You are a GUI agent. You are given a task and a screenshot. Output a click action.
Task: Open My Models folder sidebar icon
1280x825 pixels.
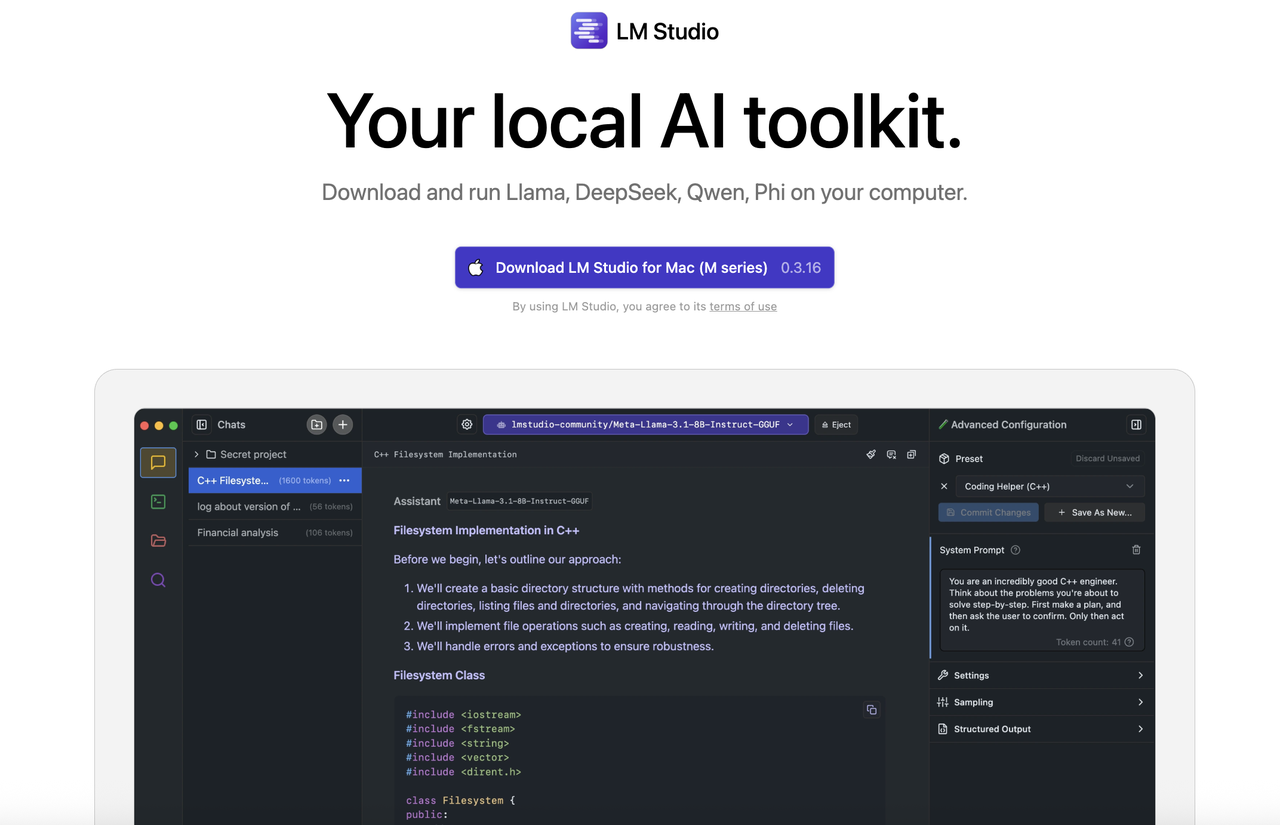[x=158, y=541]
